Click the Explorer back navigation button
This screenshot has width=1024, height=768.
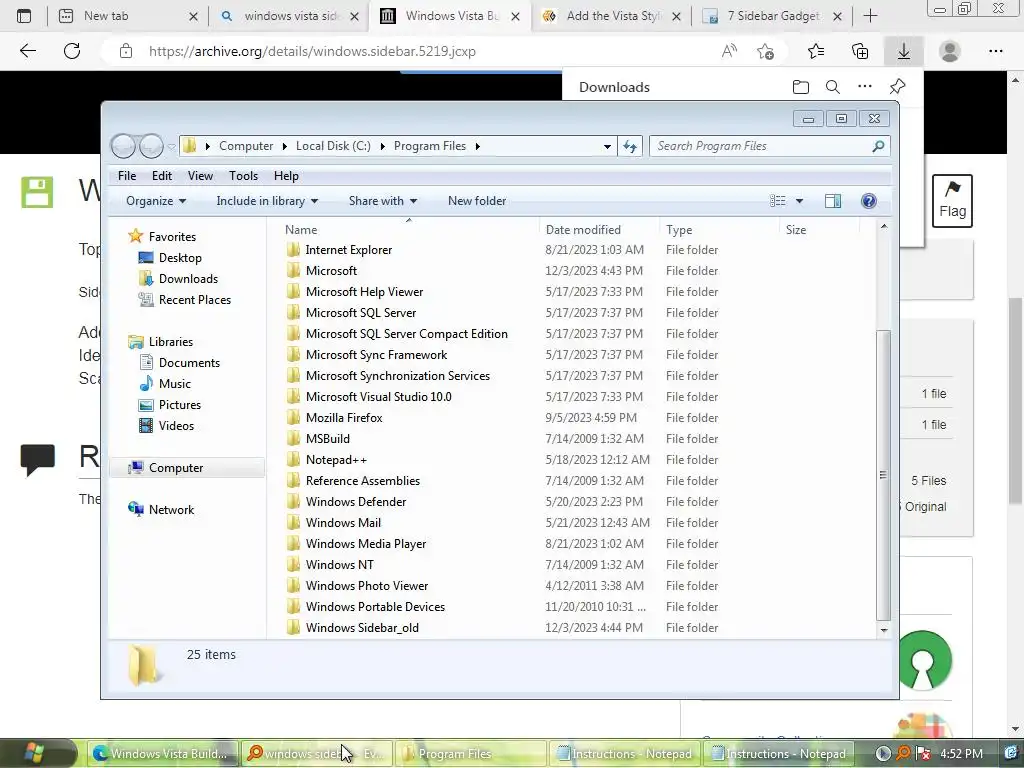(123, 146)
